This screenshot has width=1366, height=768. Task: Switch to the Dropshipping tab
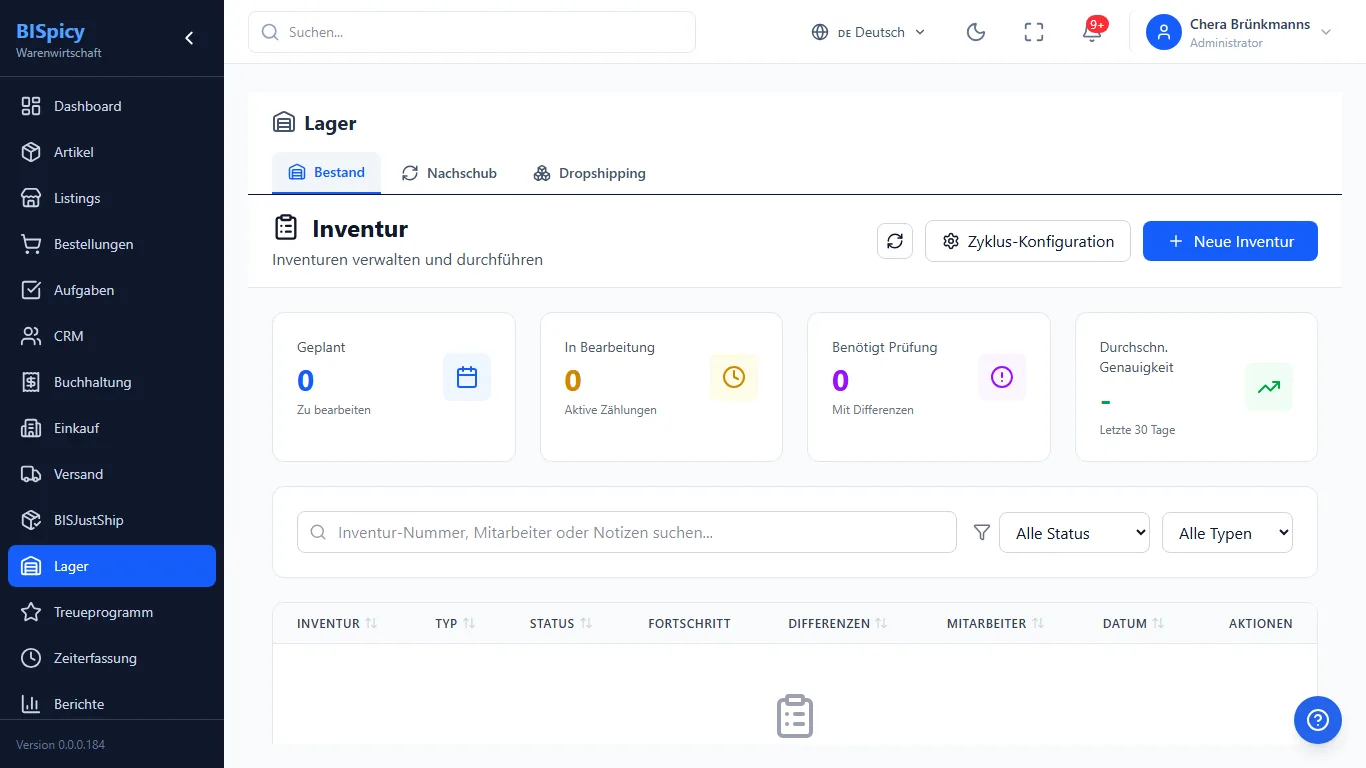pos(589,173)
